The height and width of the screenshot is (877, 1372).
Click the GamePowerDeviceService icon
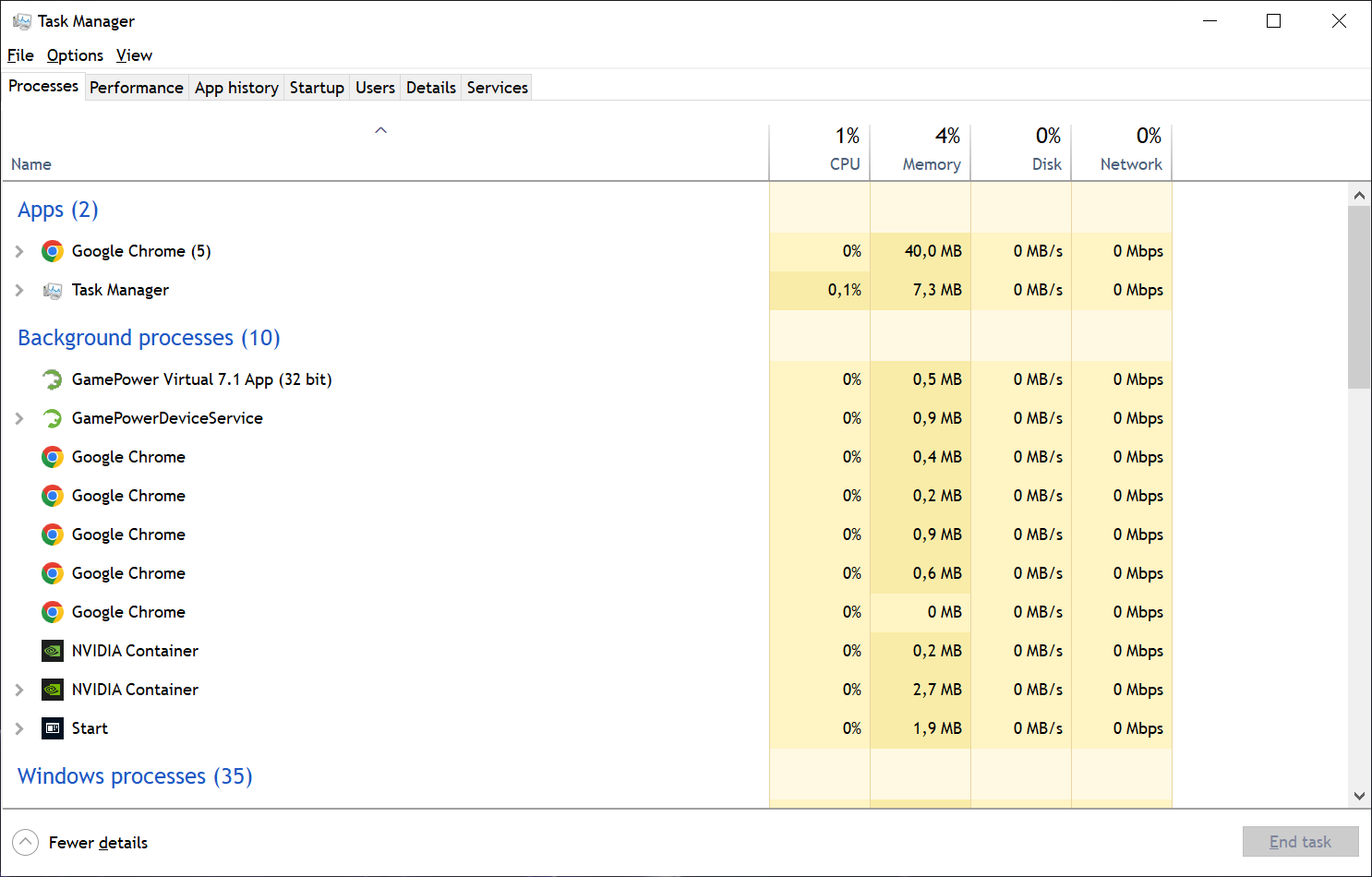[x=53, y=418]
